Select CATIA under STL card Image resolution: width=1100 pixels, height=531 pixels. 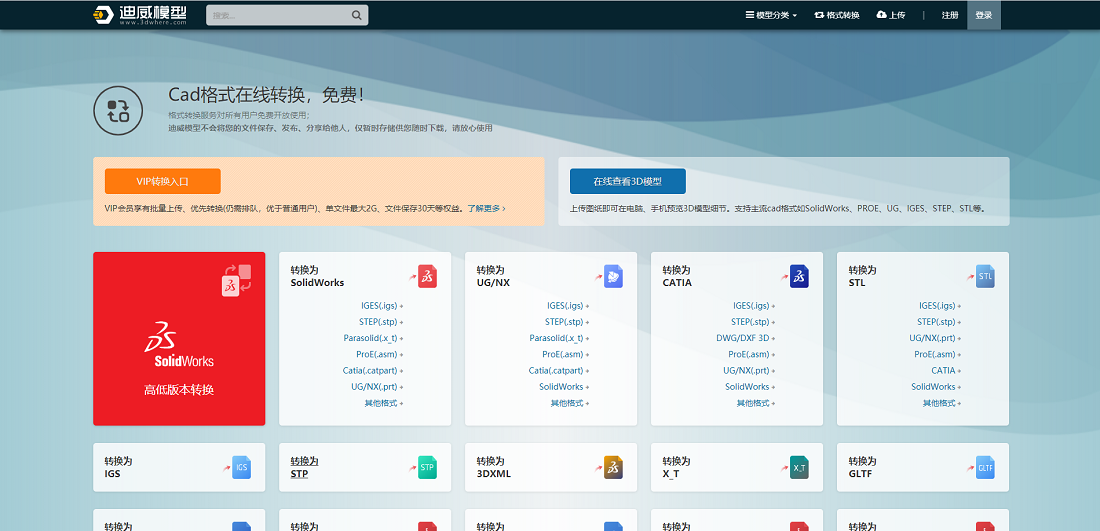coord(946,370)
